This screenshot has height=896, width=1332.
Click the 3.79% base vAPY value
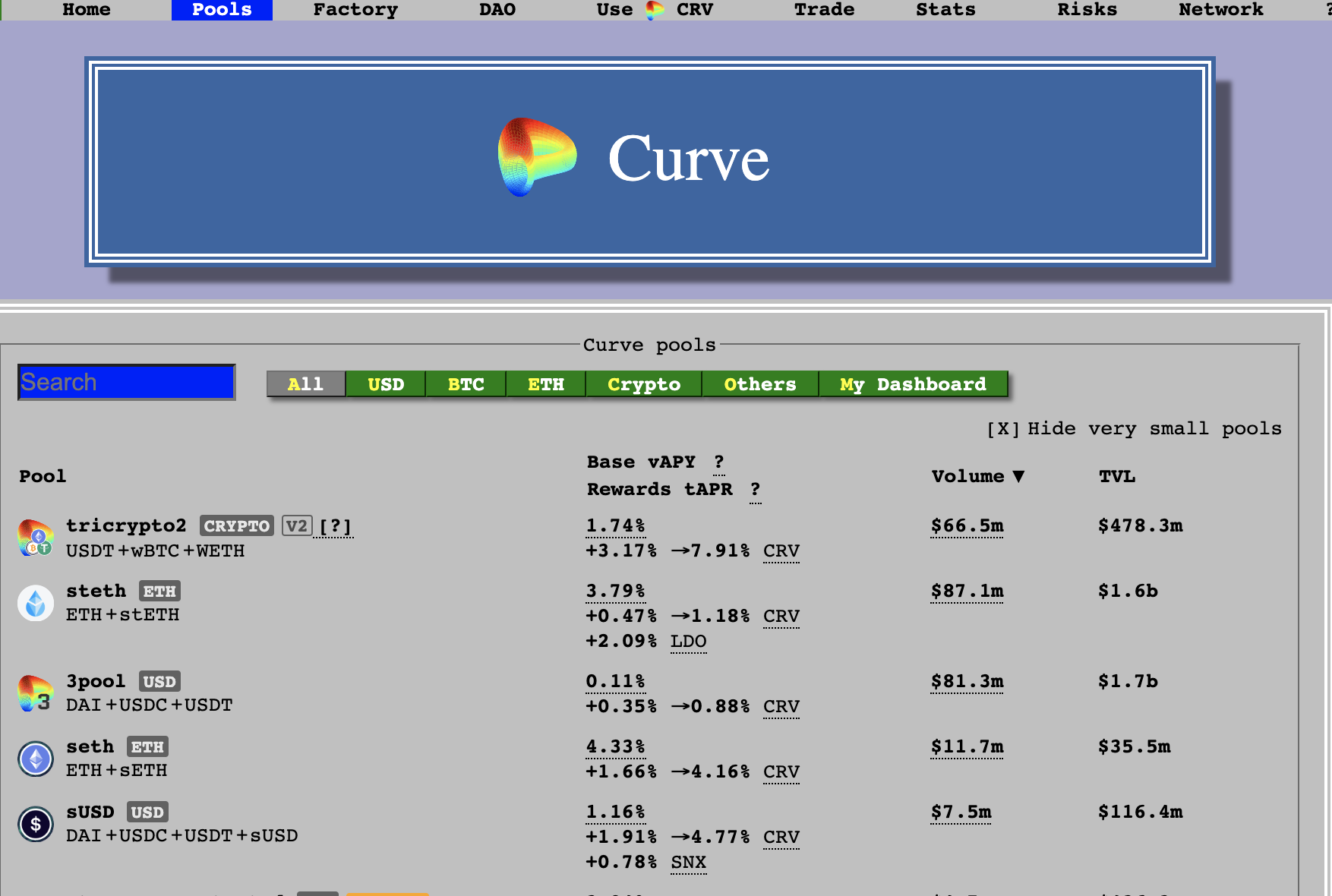pyautogui.click(x=616, y=591)
